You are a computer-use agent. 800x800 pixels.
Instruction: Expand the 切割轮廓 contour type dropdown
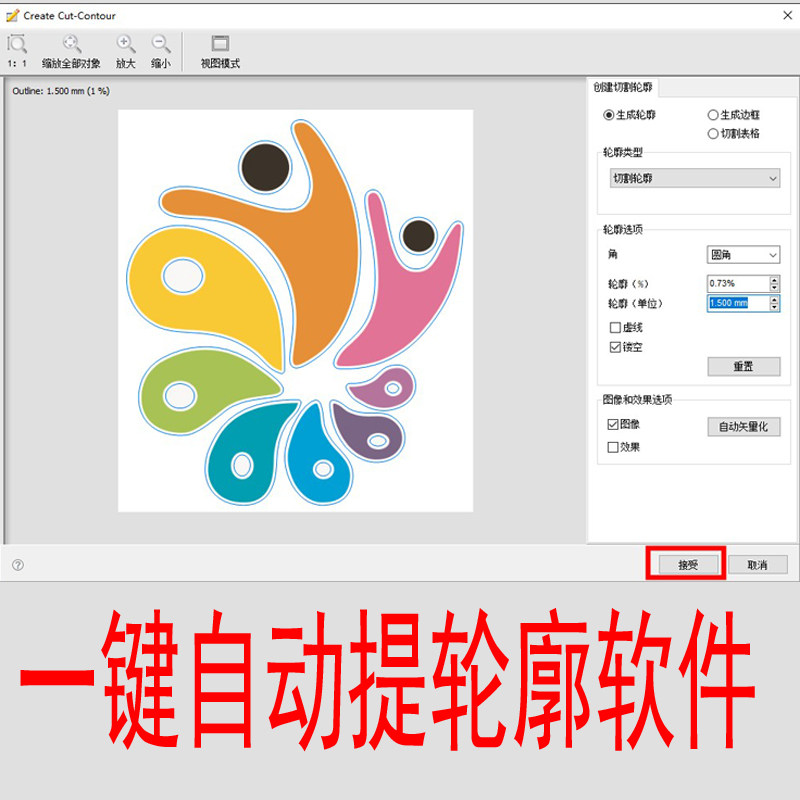click(x=694, y=179)
